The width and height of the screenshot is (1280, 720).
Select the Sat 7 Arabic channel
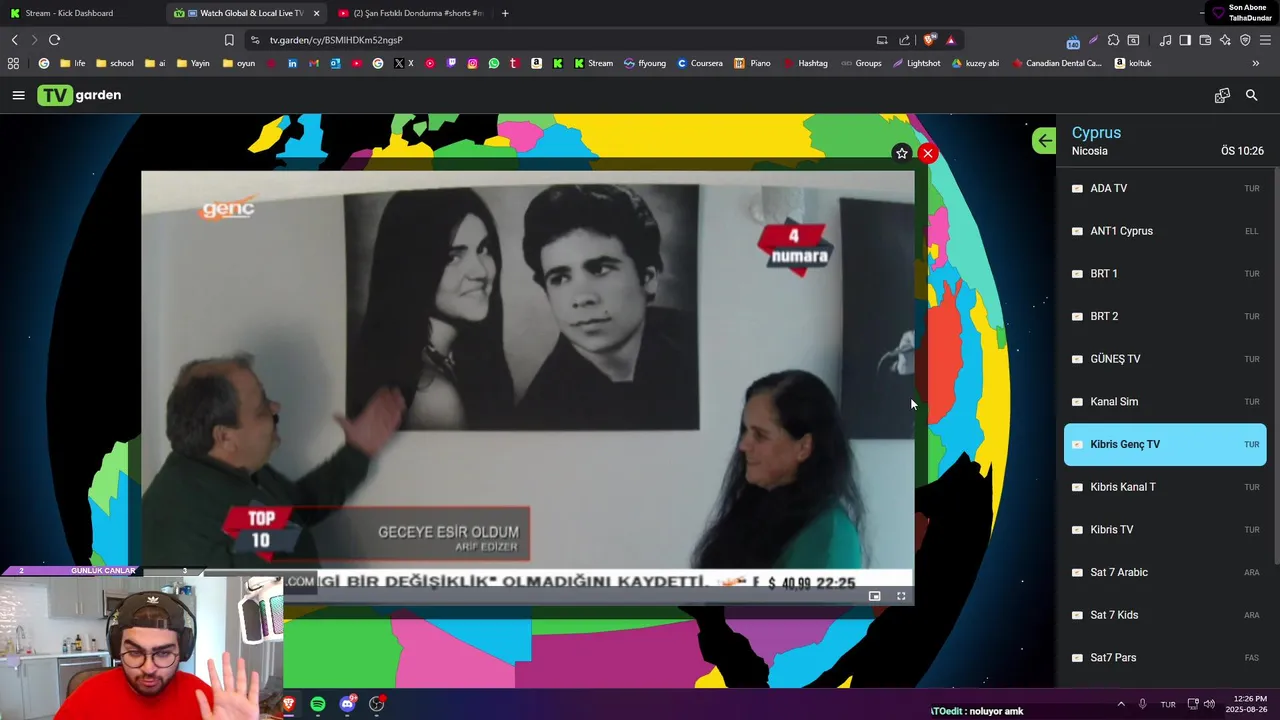point(1165,572)
